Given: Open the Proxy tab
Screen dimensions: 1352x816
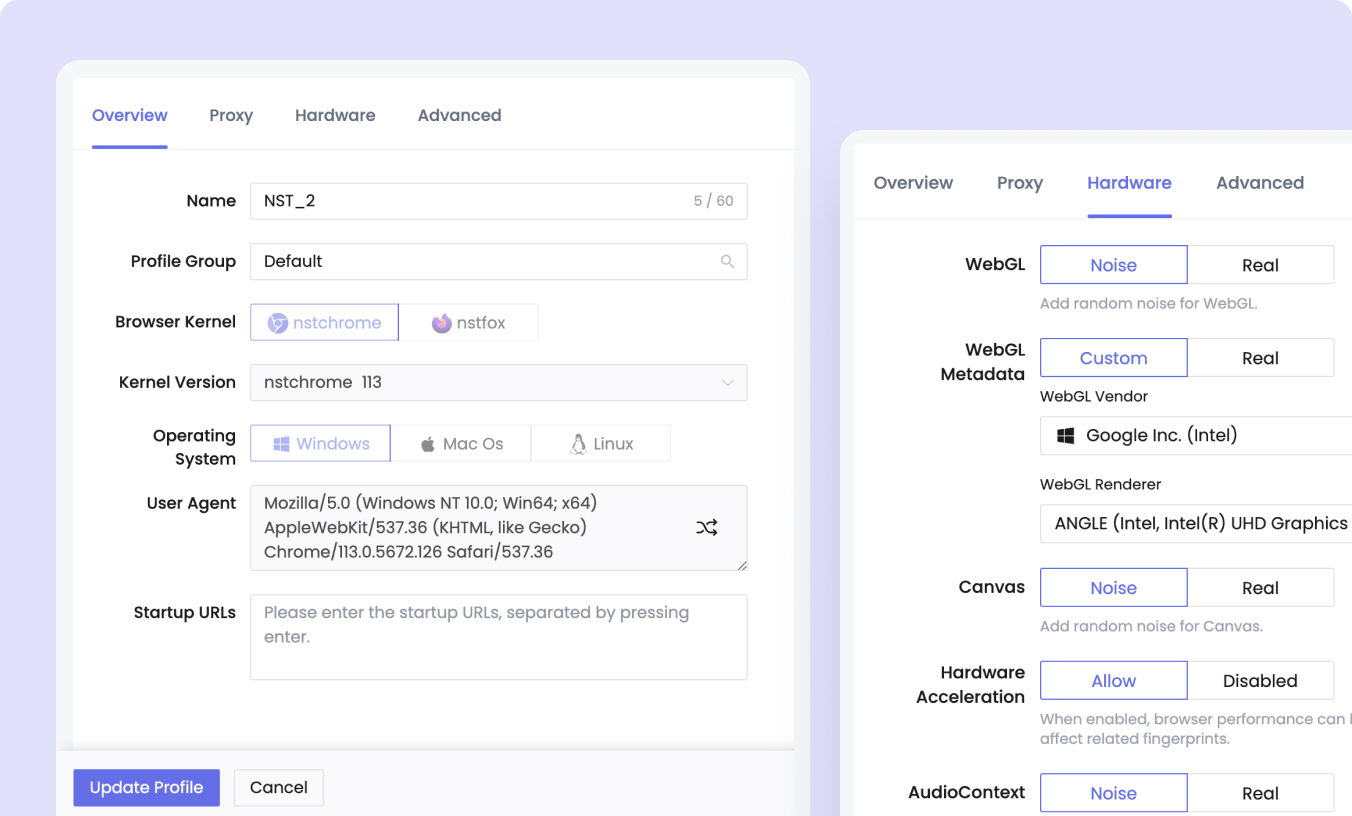Looking at the screenshot, I should click(231, 115).
